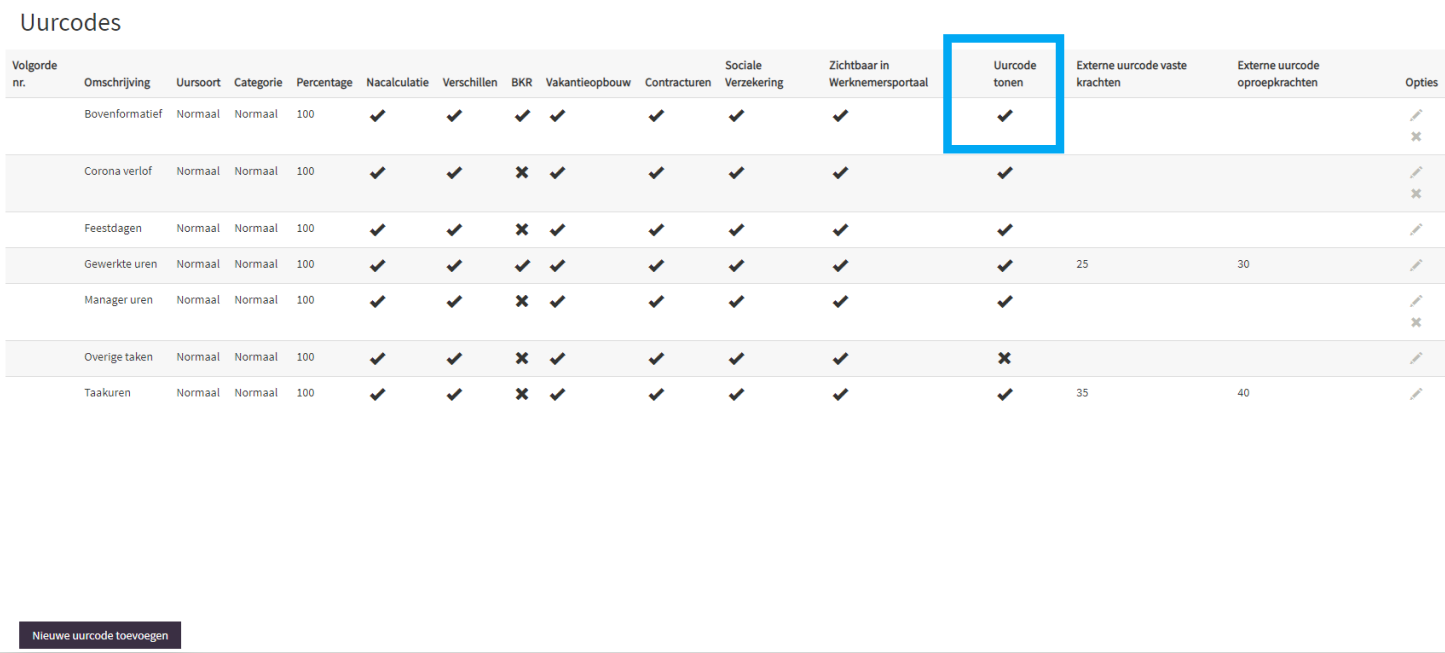Screen dimensions: 1445x653
Task: Click the Omschrijving column header
Action: click(x=117, y=82)
